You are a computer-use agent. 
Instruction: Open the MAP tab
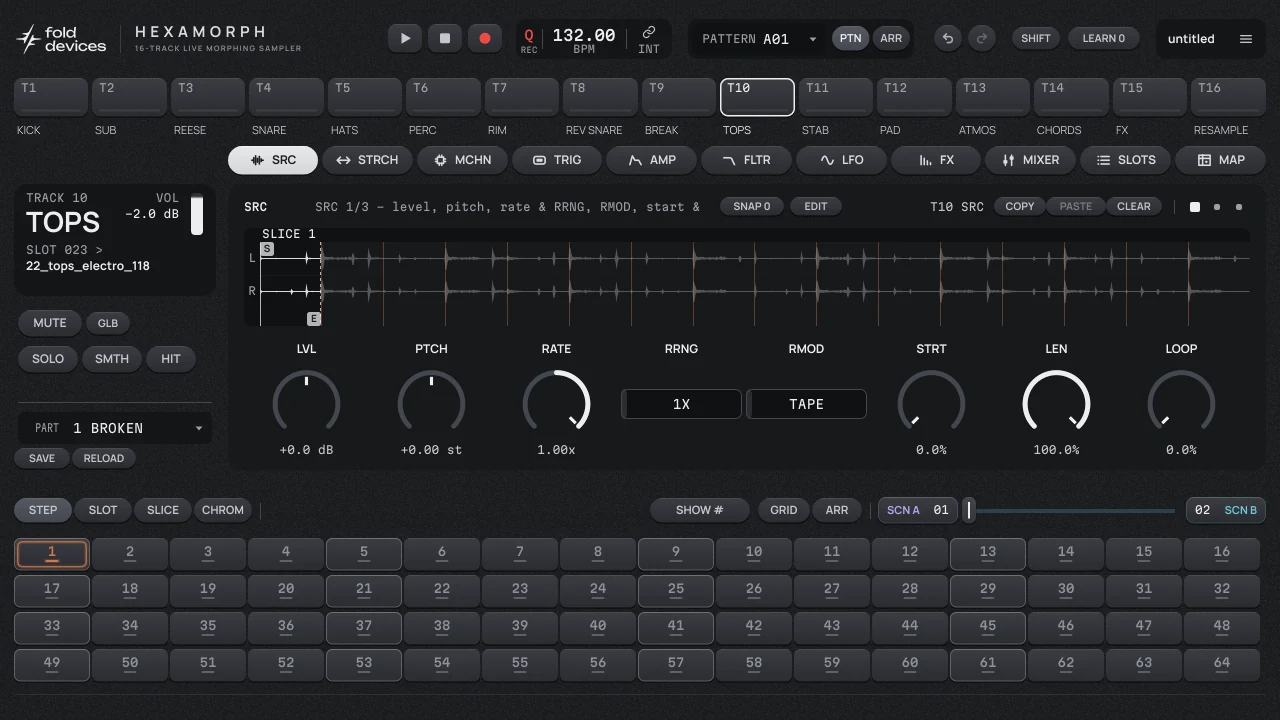(x=1220, y=160)
